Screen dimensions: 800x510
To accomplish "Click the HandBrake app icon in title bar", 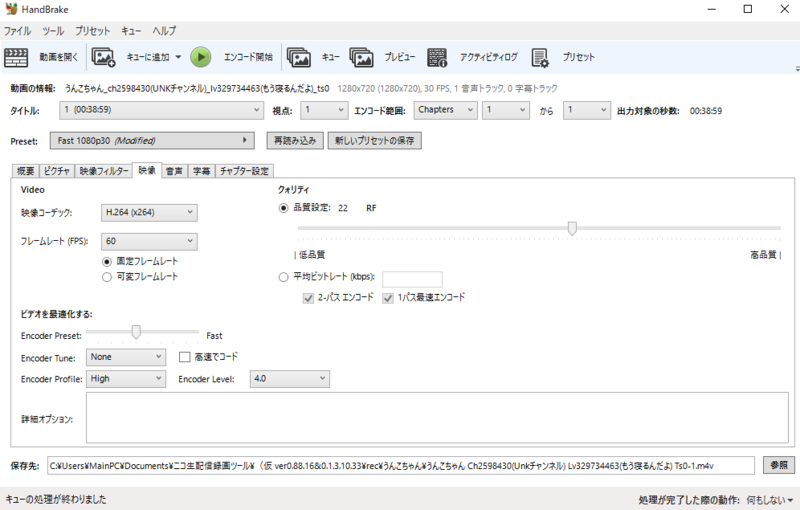I will [12, 9].
